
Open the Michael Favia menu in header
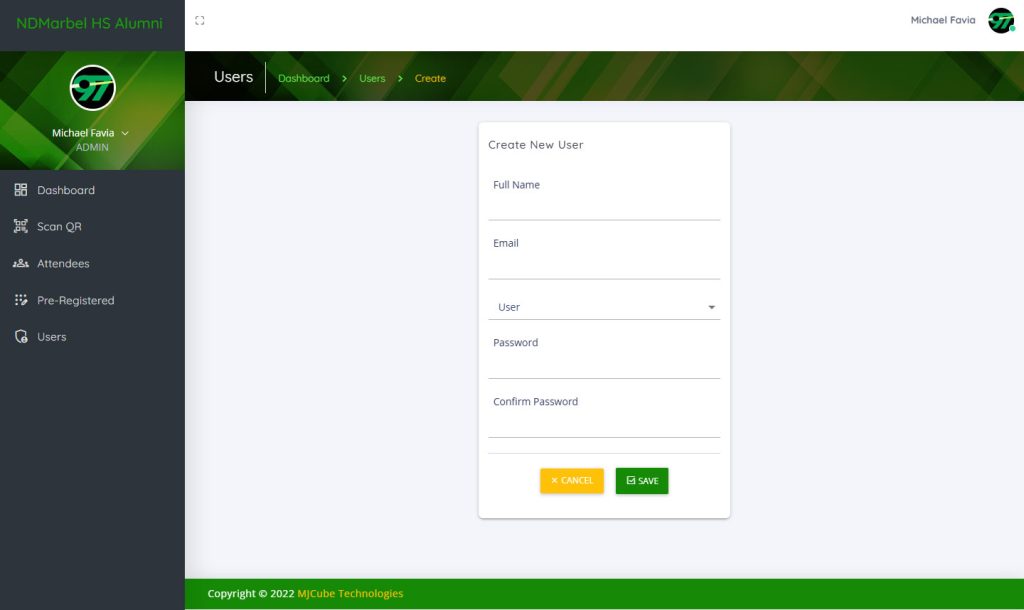coord(942,20)
